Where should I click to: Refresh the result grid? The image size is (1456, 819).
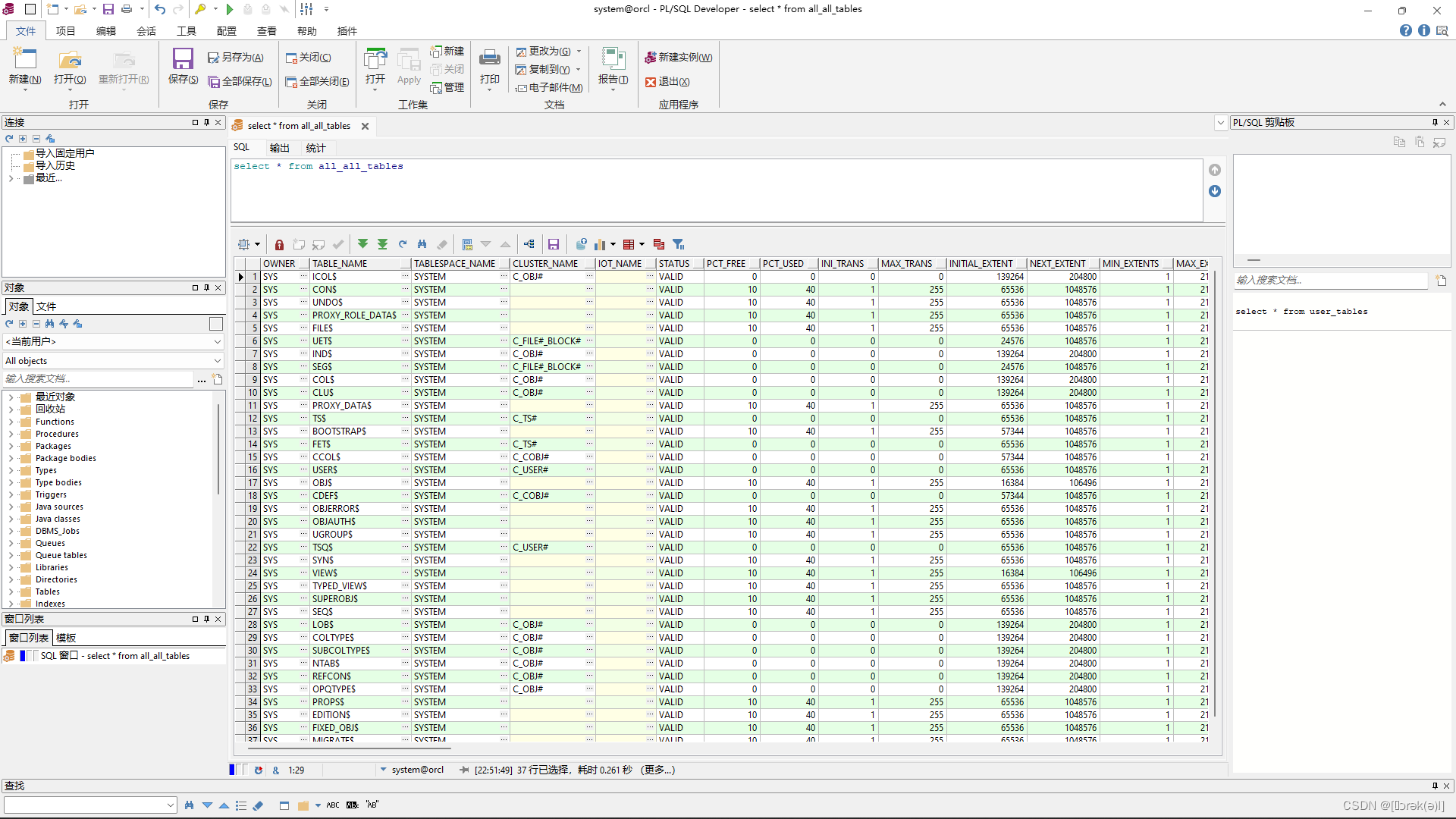coord(403,244)
